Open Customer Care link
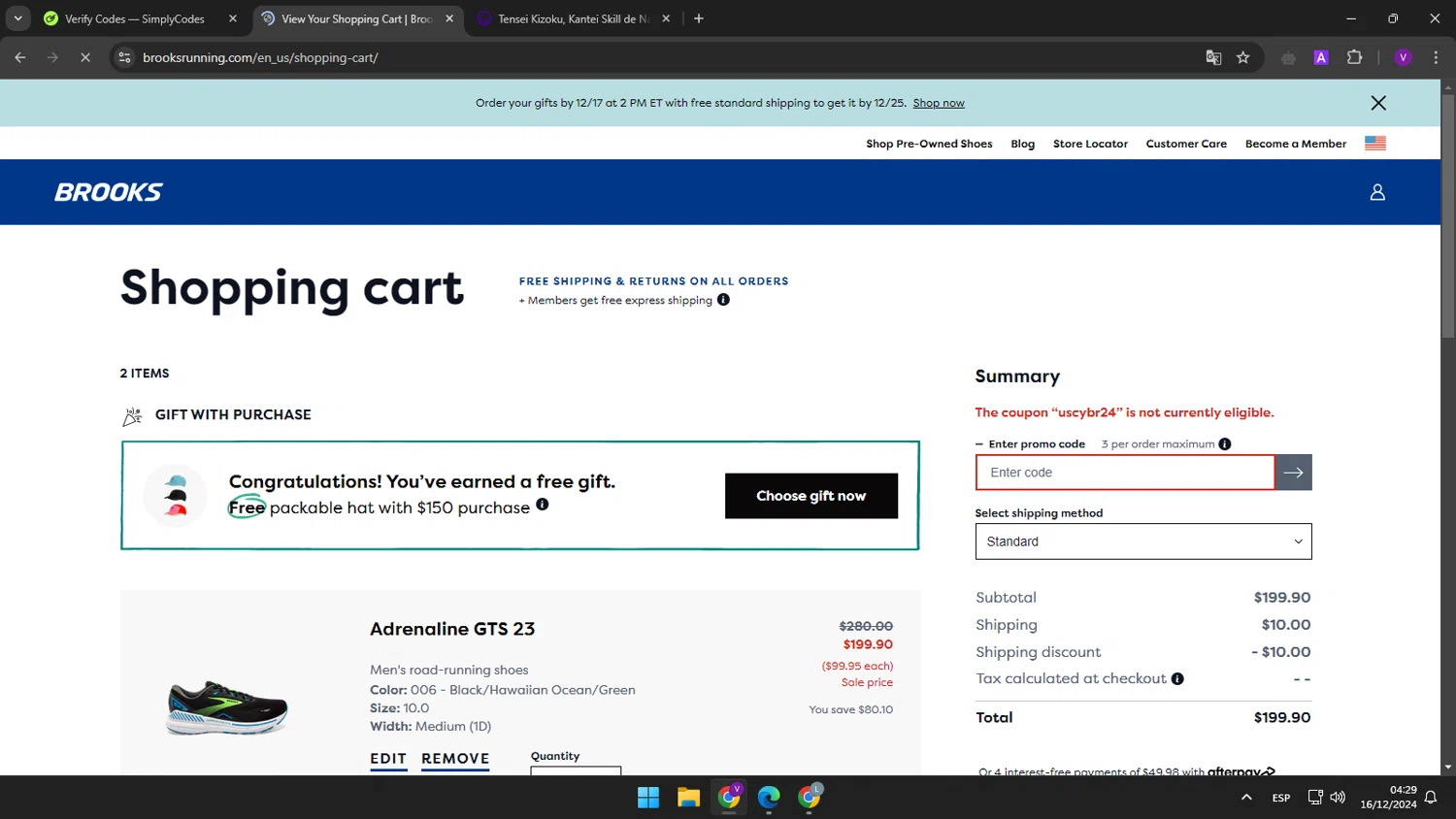Screen dimensions: 1456x819 pyautogui.click(x=1186, y=144)
